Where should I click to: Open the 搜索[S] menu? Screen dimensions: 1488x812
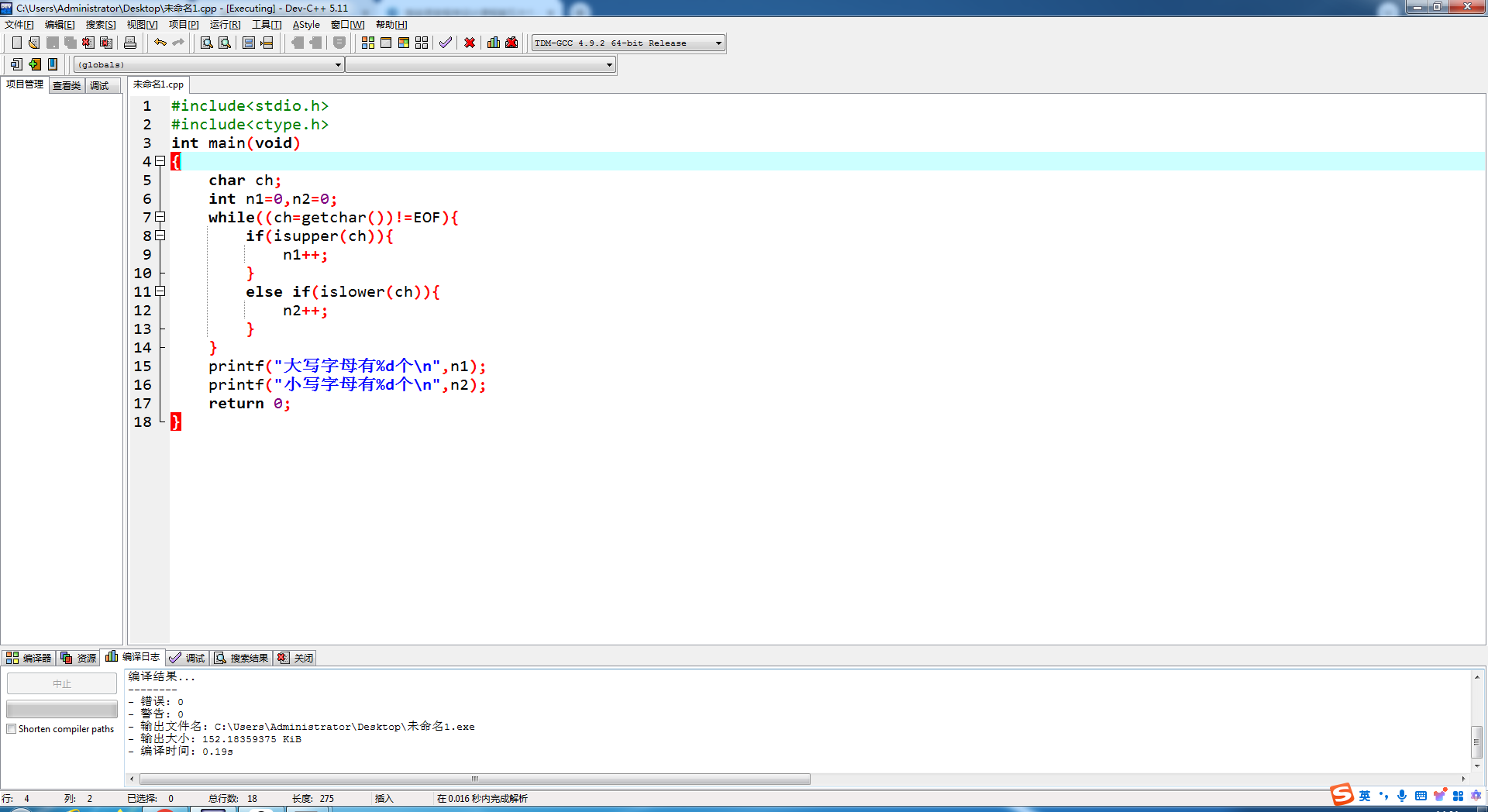click(x=101, y=25)
